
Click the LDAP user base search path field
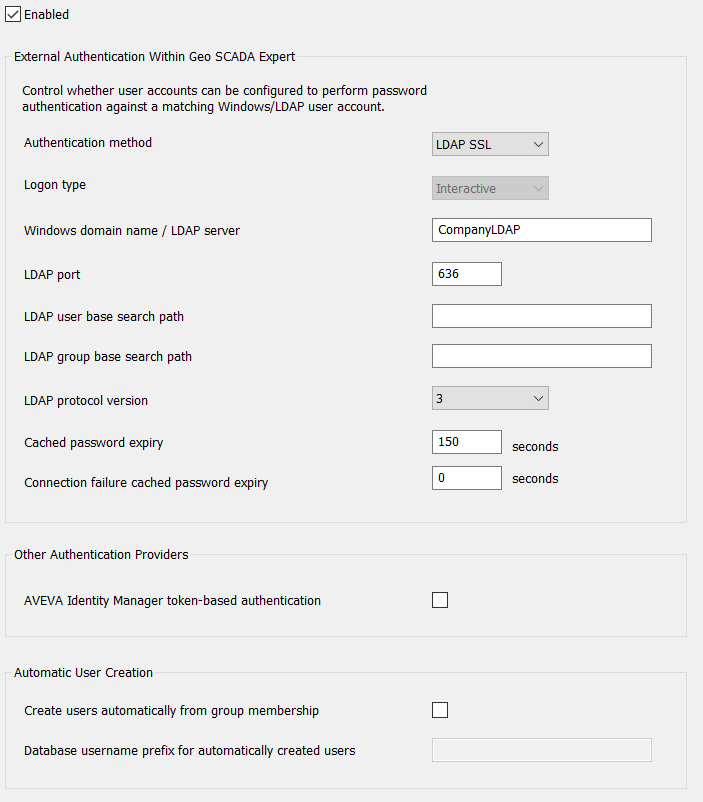pyautogui.click(x=541, y=316)
